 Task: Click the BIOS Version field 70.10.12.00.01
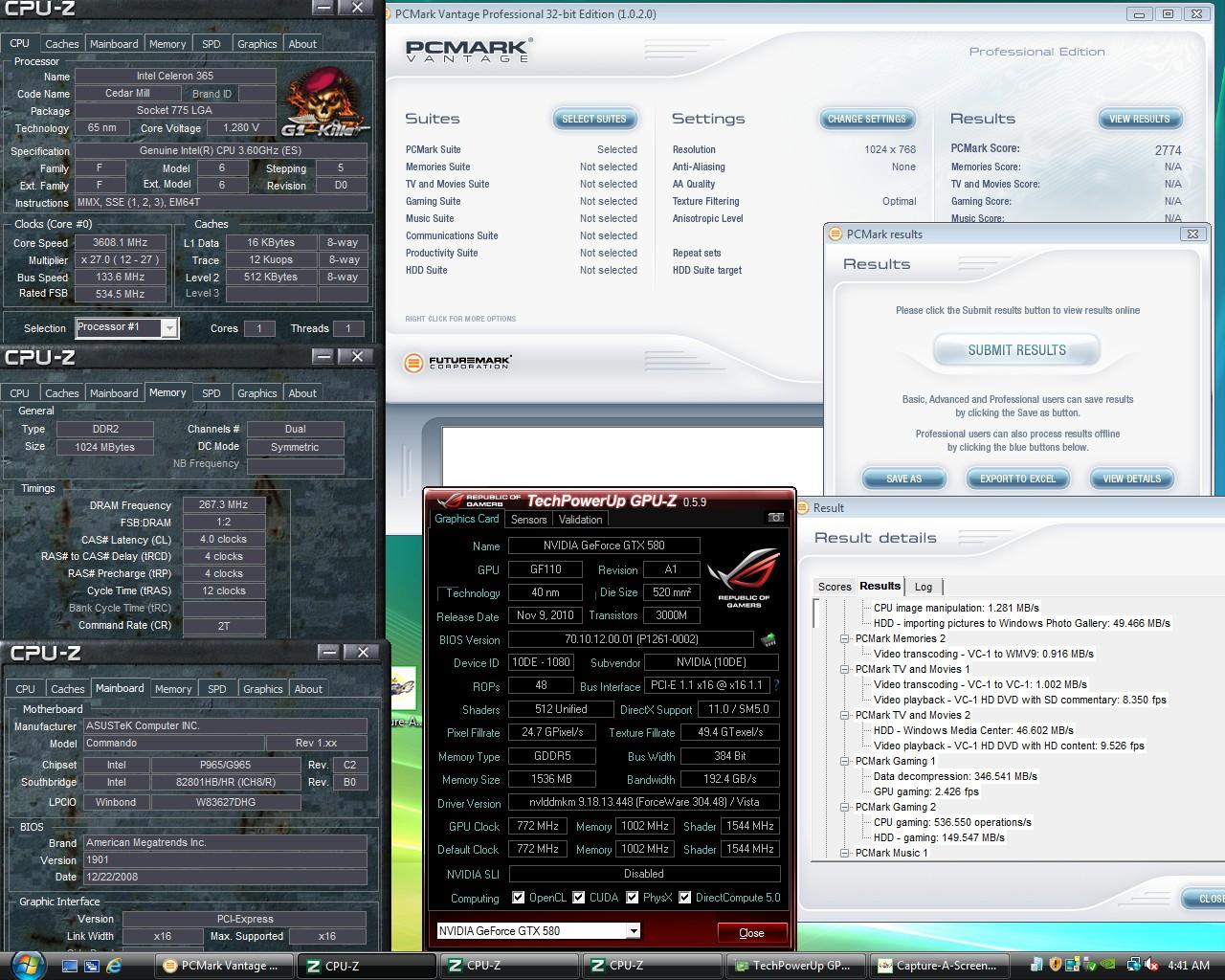coord(632,639)
